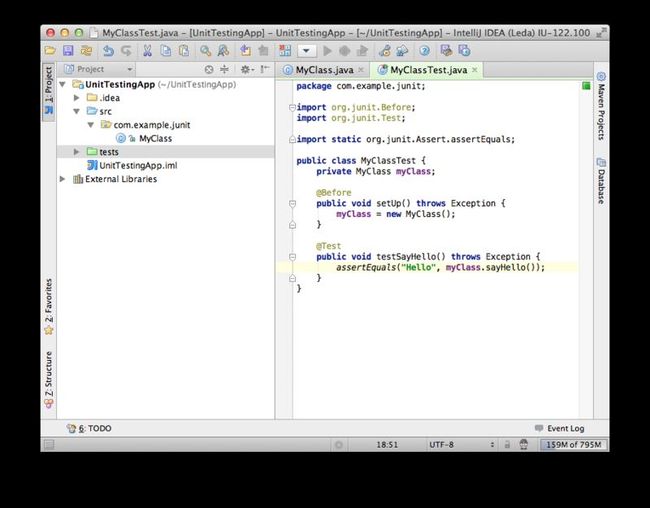Click the green Run arrow icon
This screenshot has width=650, height=508.
click(327, 51)
